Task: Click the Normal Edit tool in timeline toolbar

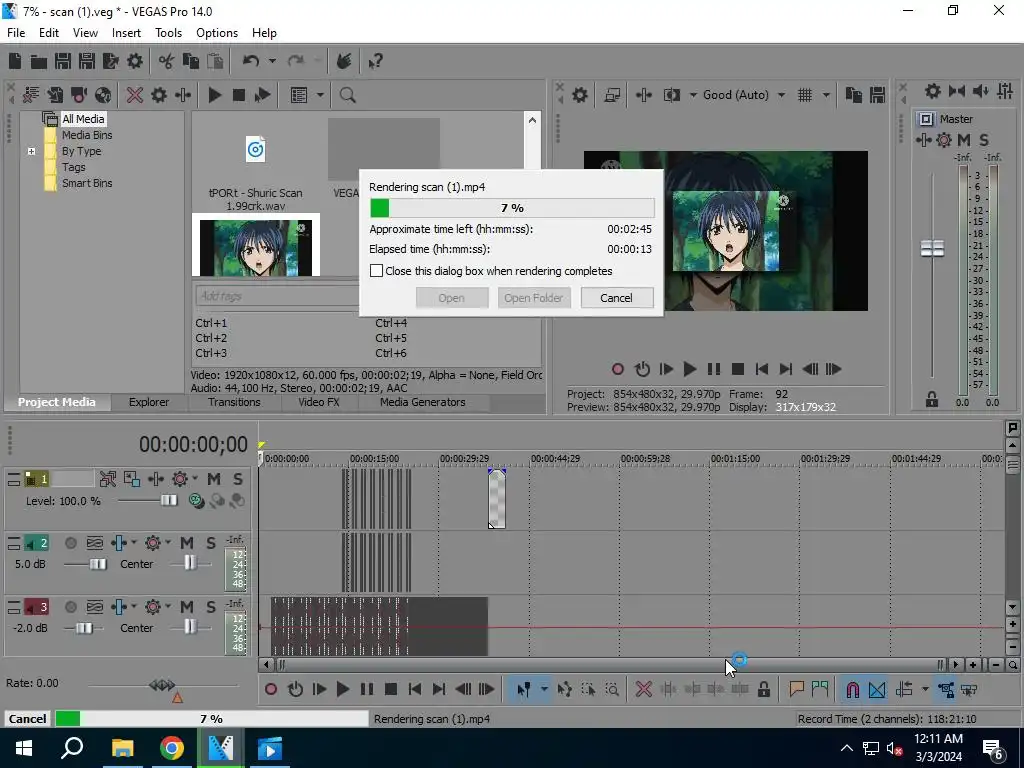Action: point(524,689)
